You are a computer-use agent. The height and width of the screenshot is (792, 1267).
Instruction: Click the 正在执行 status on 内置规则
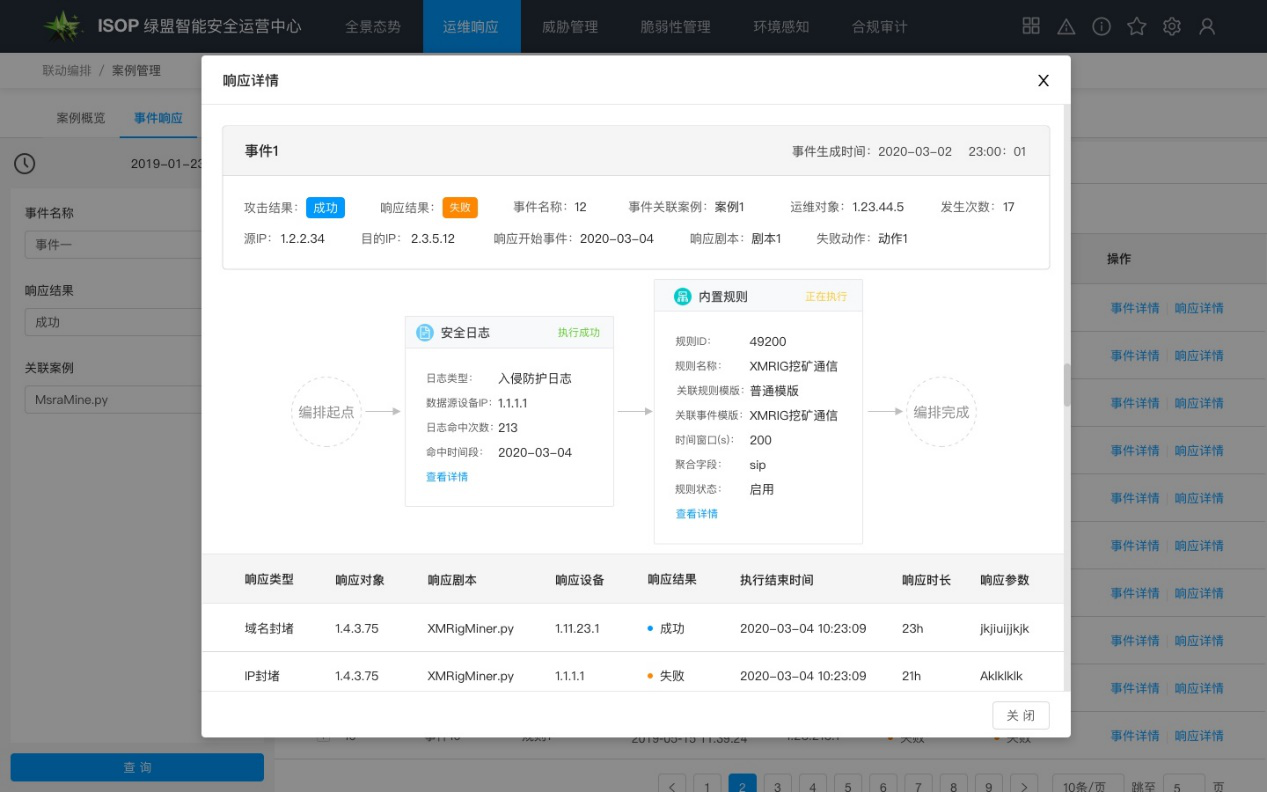pos(826,297)
